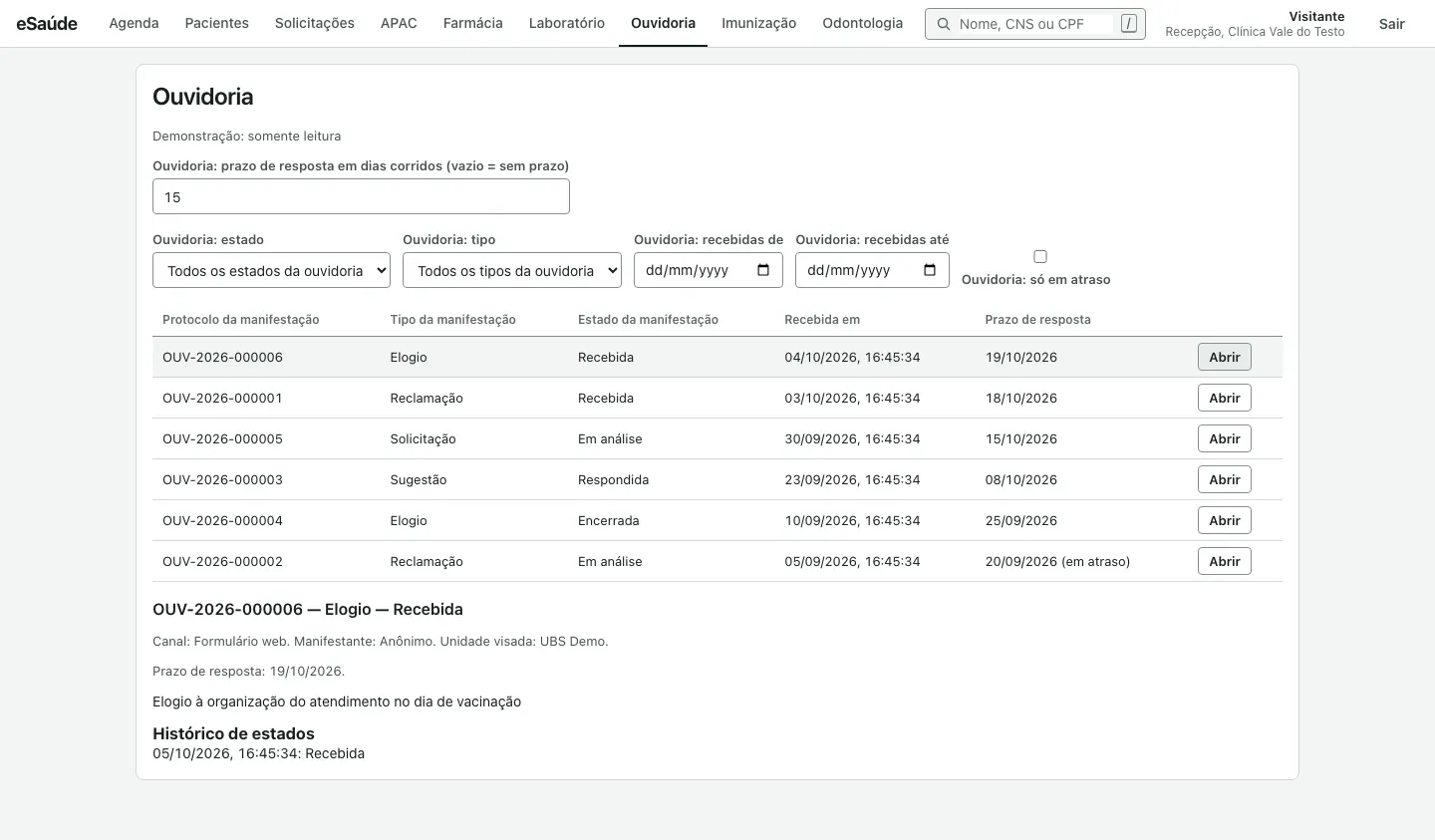
Task: Click the eSaúde logo
Action: [47, 23]
